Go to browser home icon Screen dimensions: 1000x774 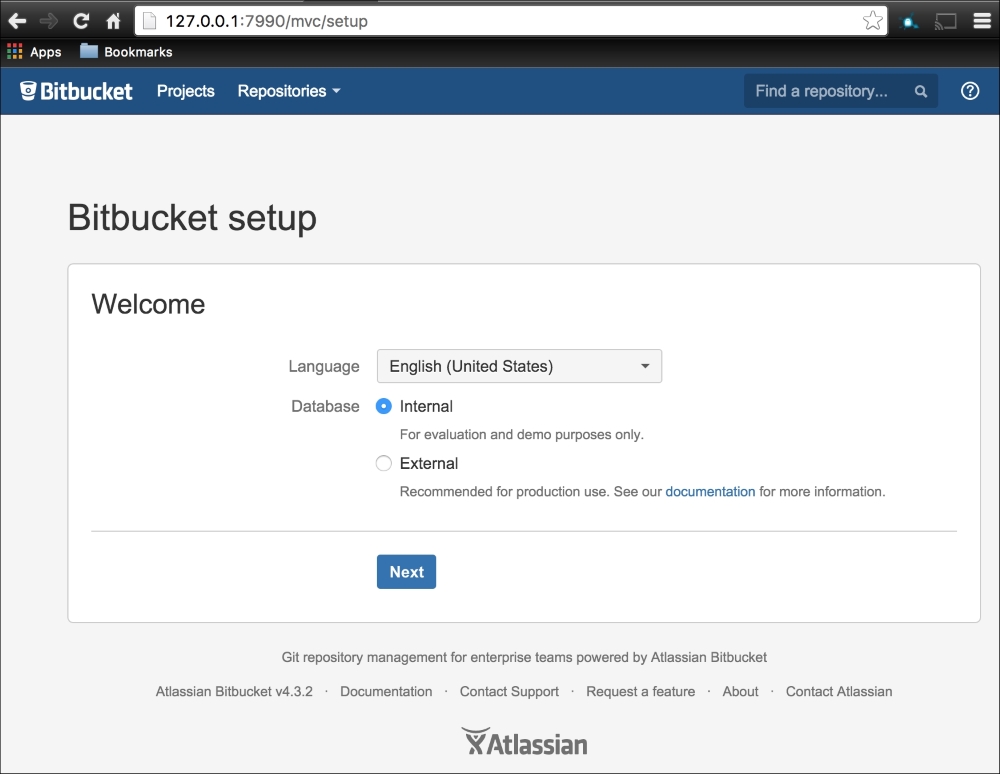coord(113,20)
